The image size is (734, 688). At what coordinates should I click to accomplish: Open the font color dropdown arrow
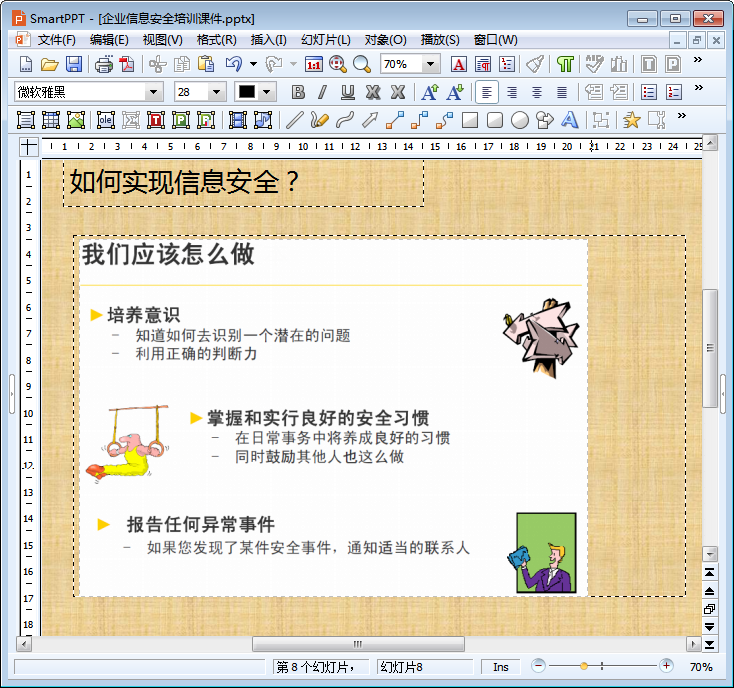(266, 92)
